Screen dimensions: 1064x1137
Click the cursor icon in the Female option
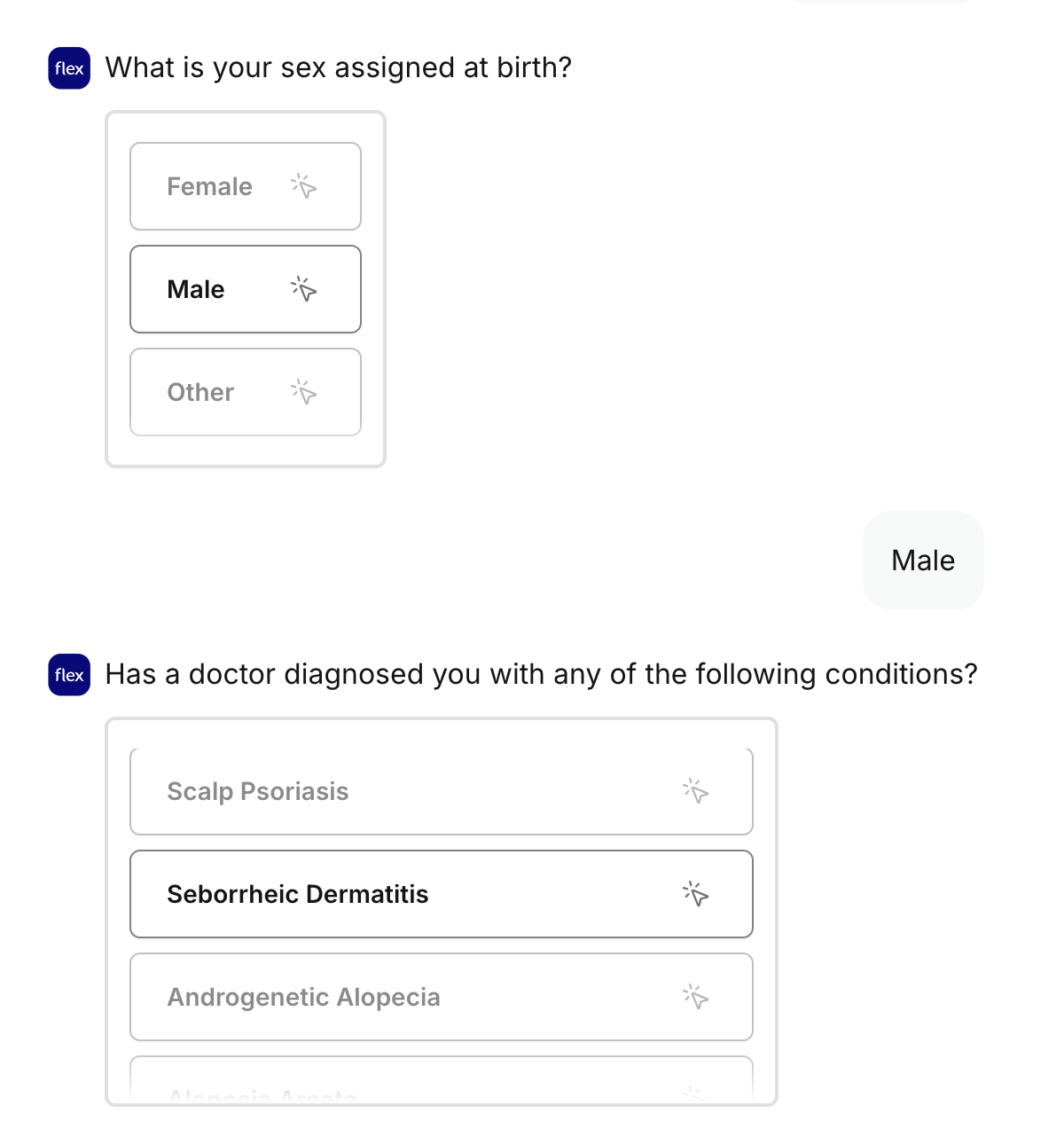(303, 186)
